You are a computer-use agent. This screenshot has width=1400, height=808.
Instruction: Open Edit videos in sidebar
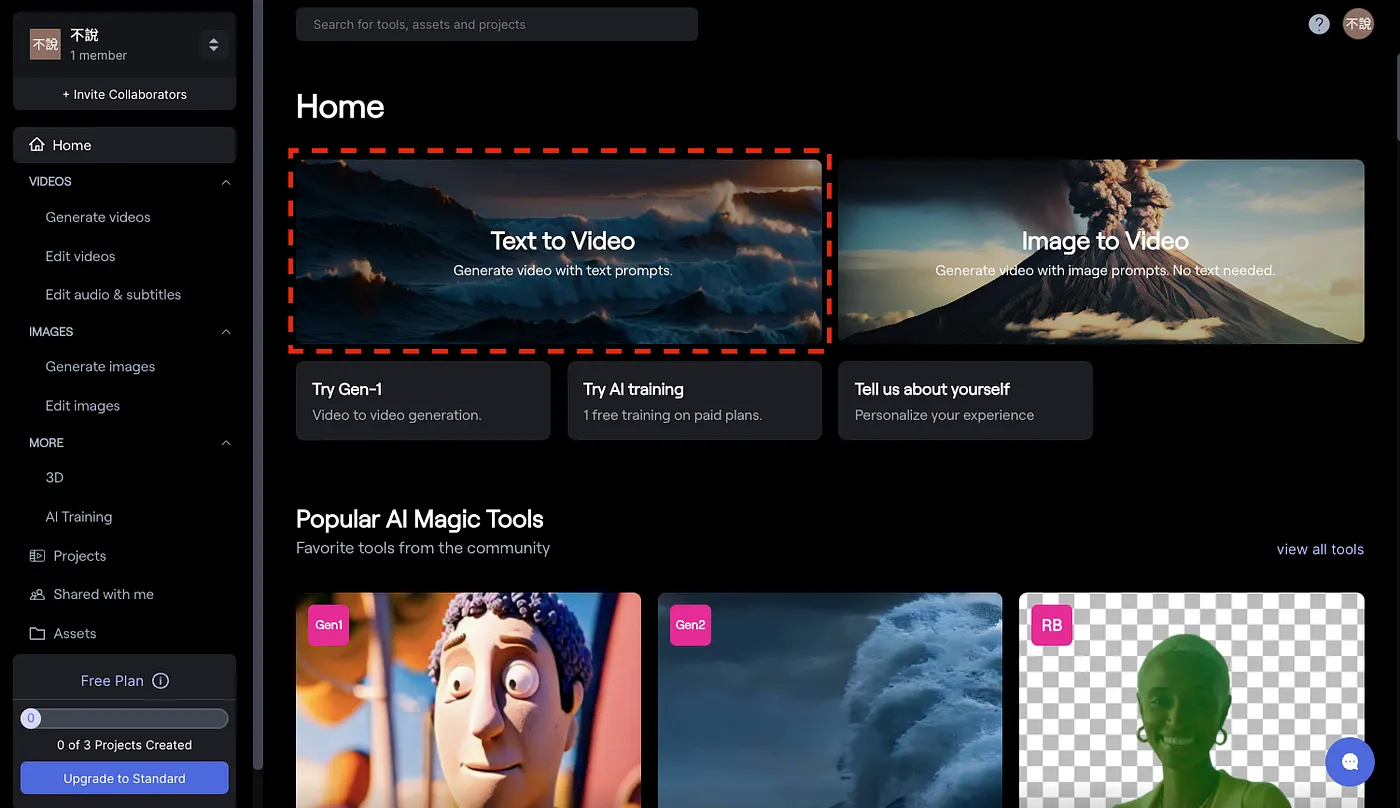(80, 256)
